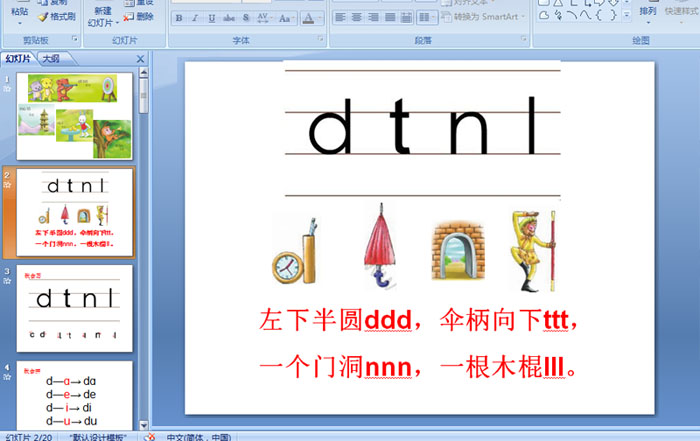Open the 排列 arrange menu

click(x=648, y=13)
